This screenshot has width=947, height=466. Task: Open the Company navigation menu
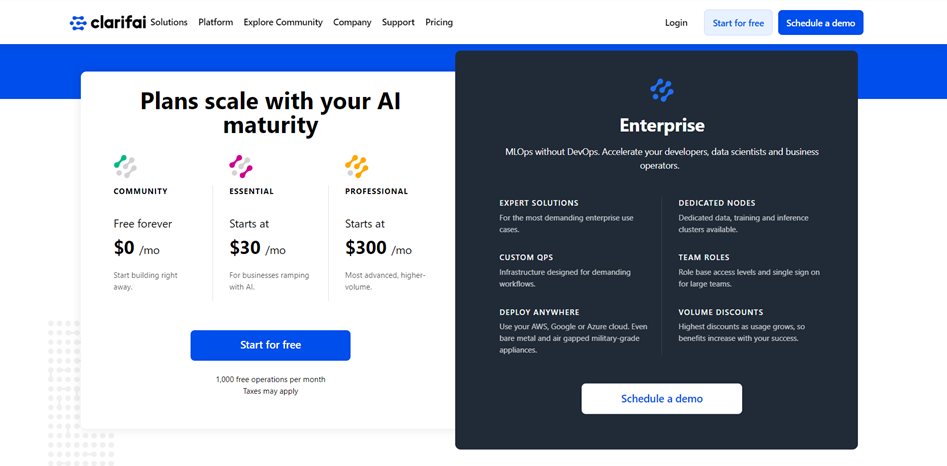[352, 22]
